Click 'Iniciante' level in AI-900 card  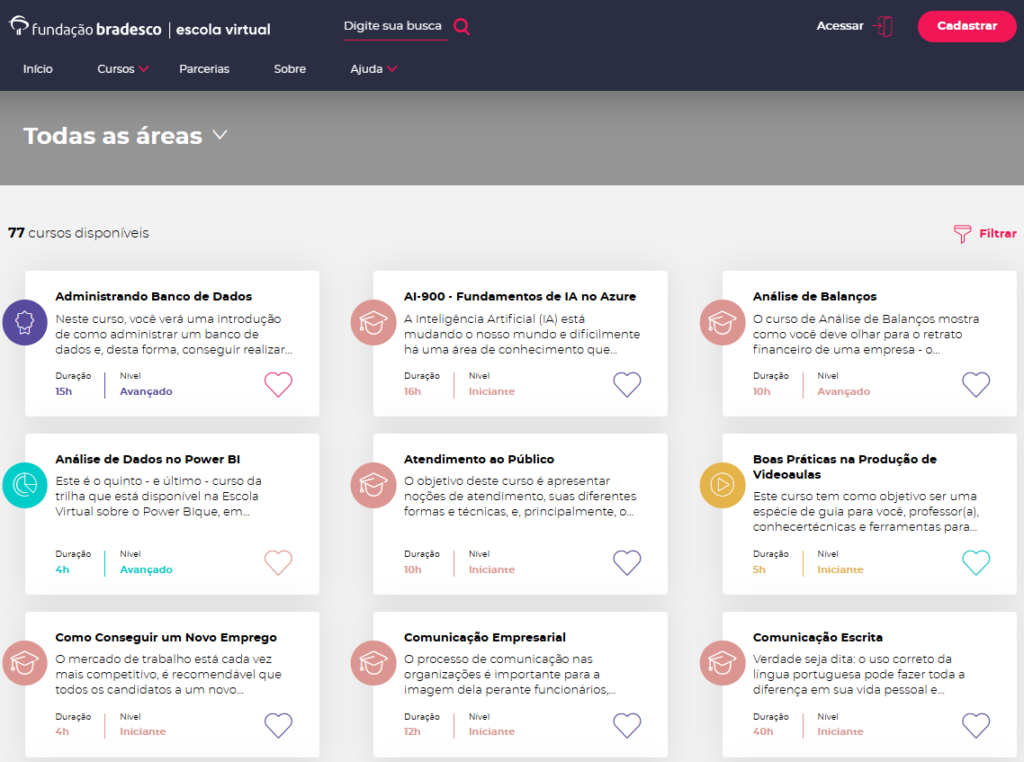[492, 391]
